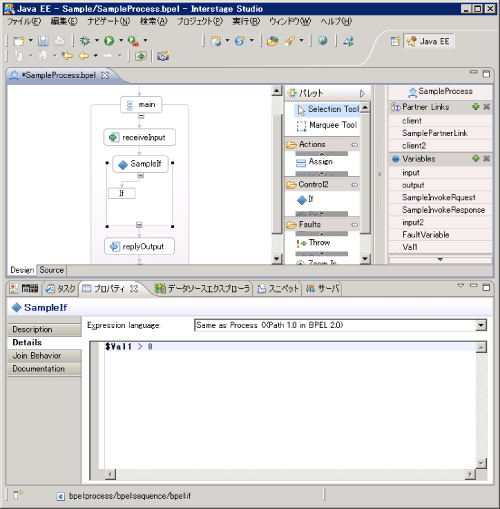Collapse the SampleIf node minus toggle
Viewport: 500px width, 509px height.
point(141,176)
